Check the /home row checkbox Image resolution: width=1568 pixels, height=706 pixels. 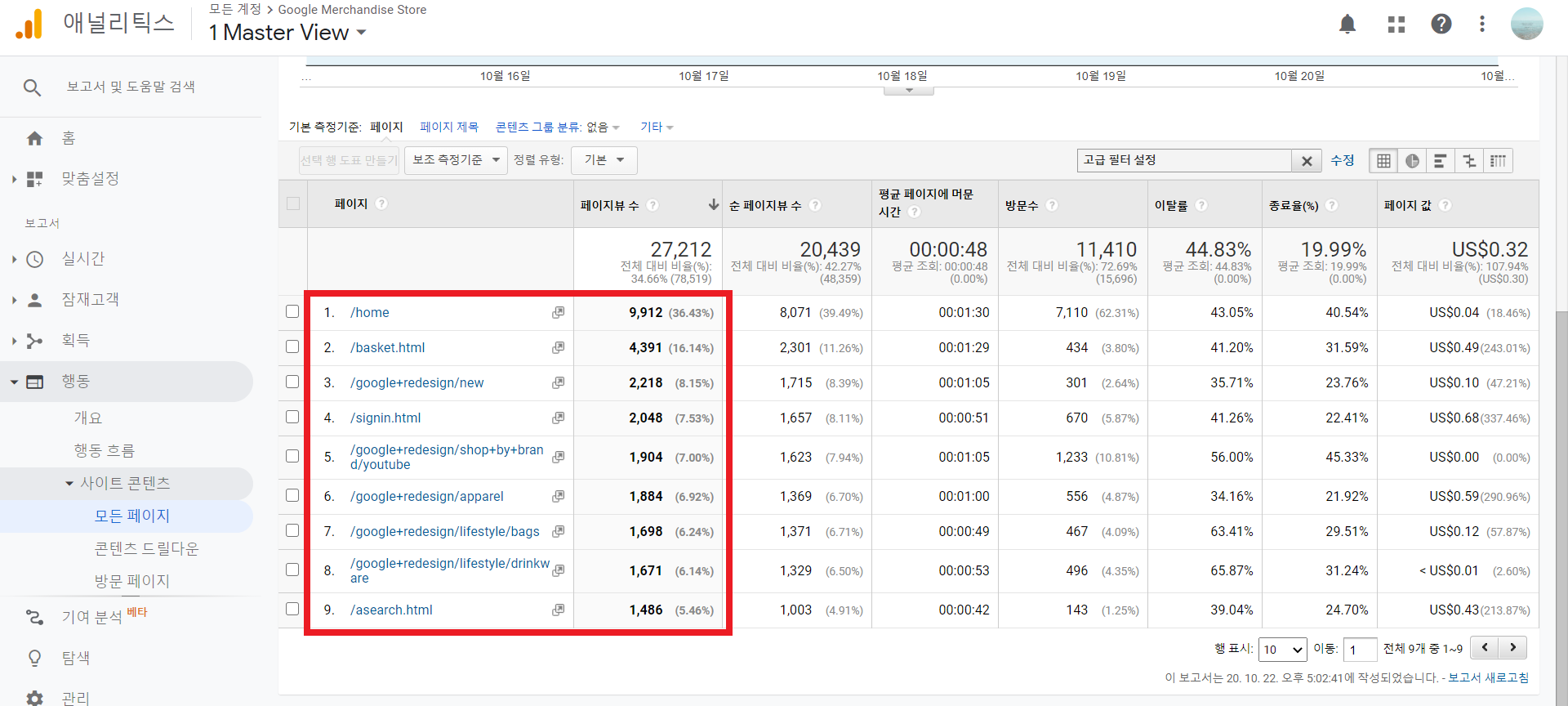pos(292,311)
